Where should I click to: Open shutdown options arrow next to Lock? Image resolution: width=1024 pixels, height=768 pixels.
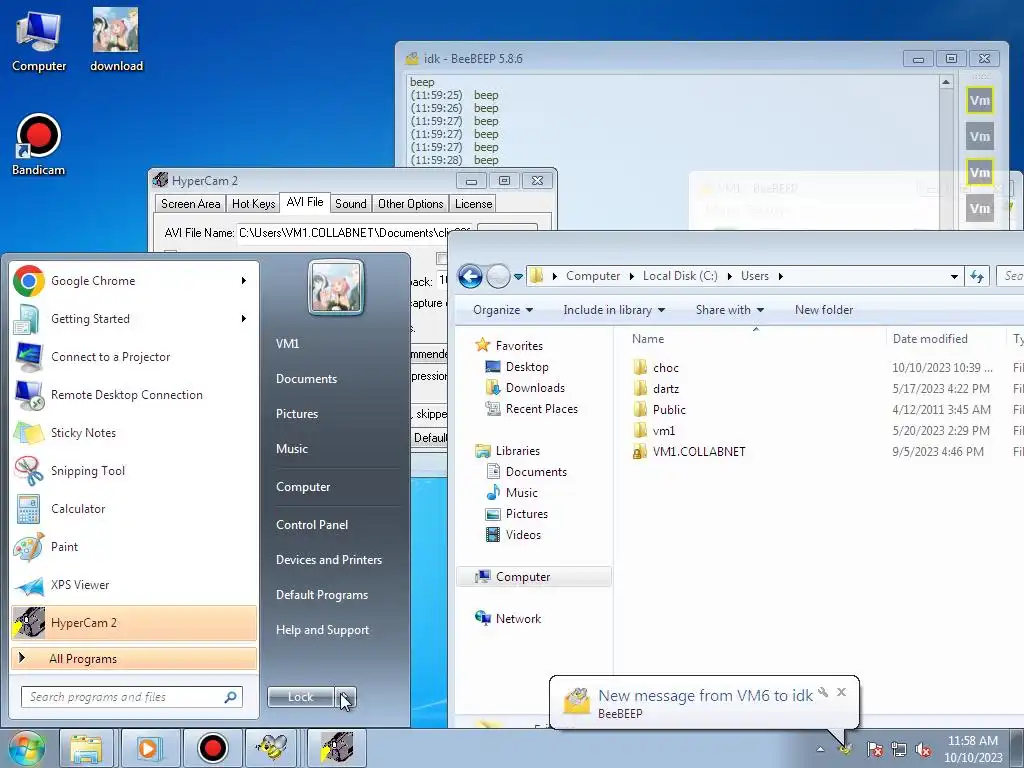(346, 697)
